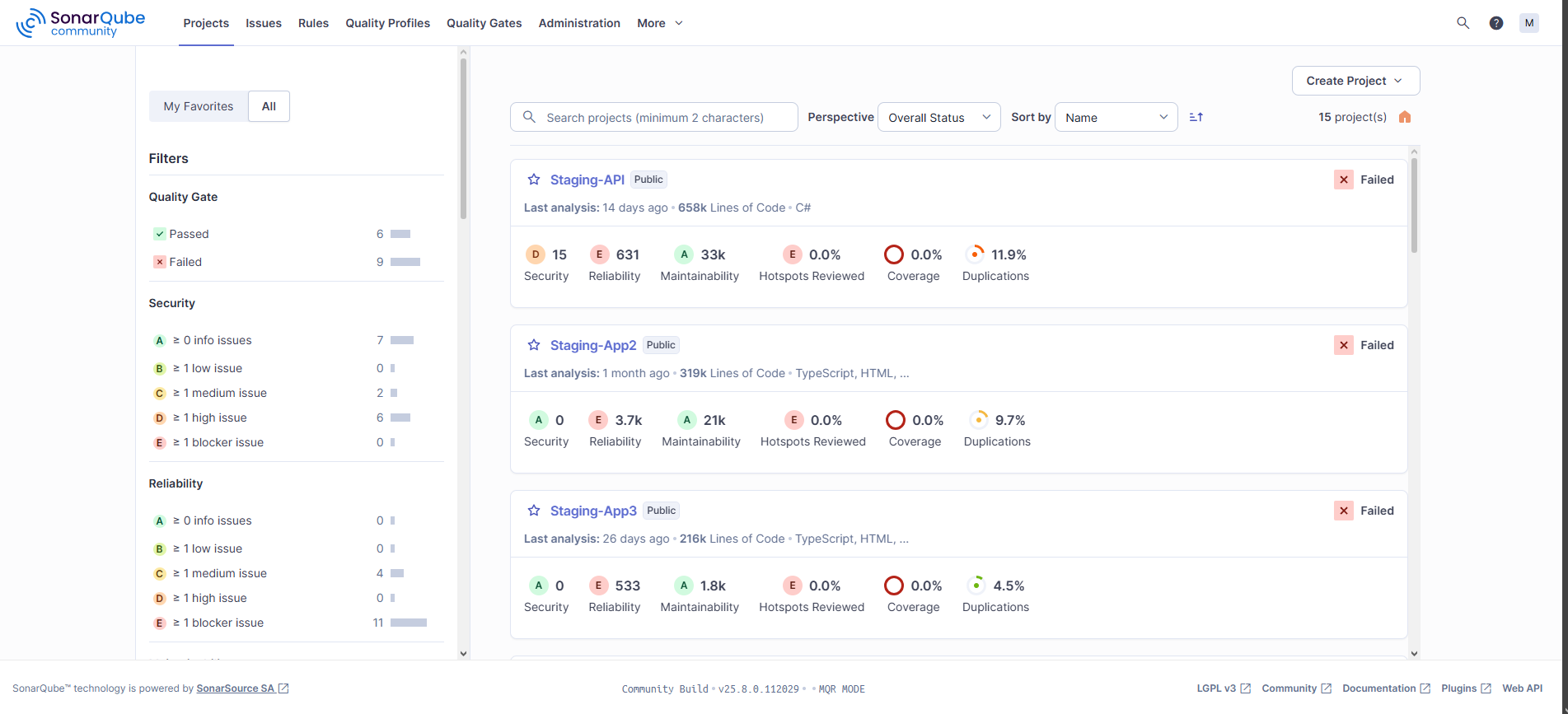This screenshot has width=1568, height=714.
Task: Favorite the Staging-App3 project star
Action: pos(534,511)
